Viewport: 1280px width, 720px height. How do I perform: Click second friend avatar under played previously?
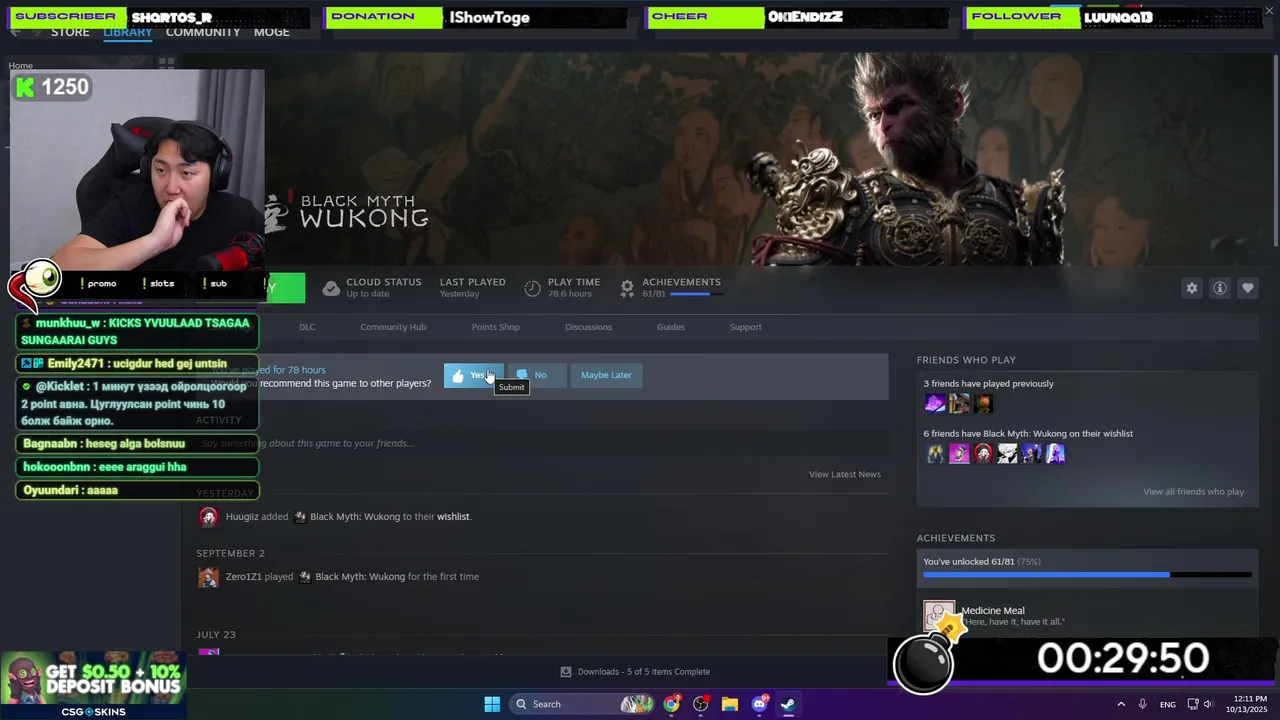point(959,403)
